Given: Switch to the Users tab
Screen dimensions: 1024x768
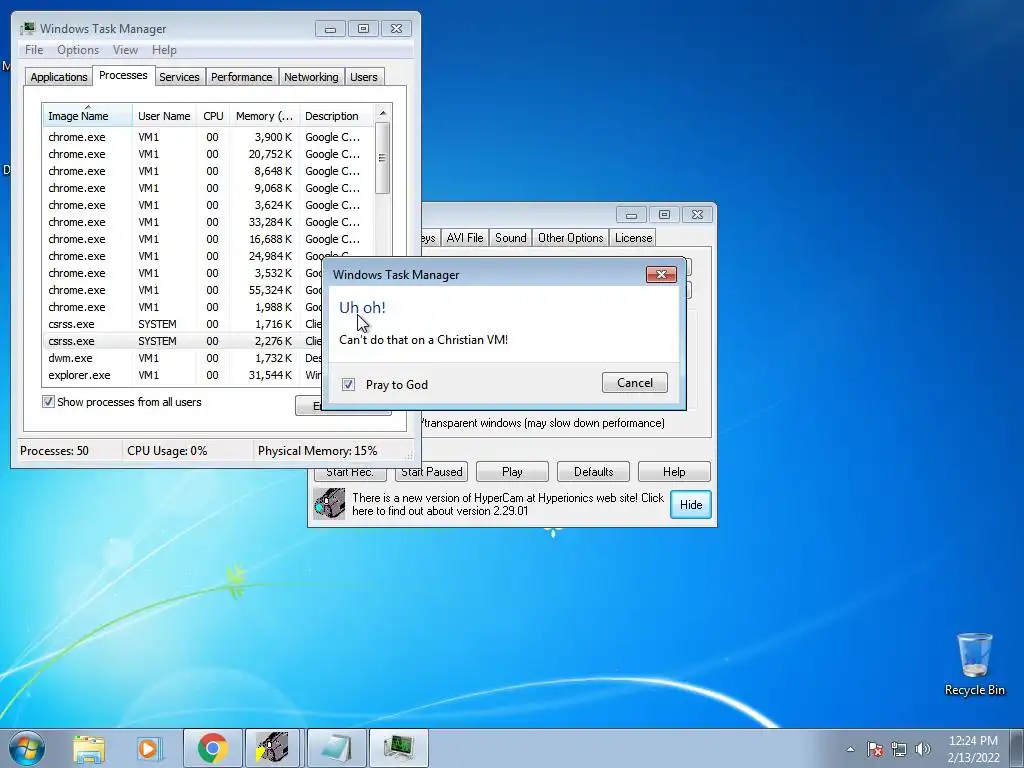Looking at the screenshot, I should pos(364,77).
